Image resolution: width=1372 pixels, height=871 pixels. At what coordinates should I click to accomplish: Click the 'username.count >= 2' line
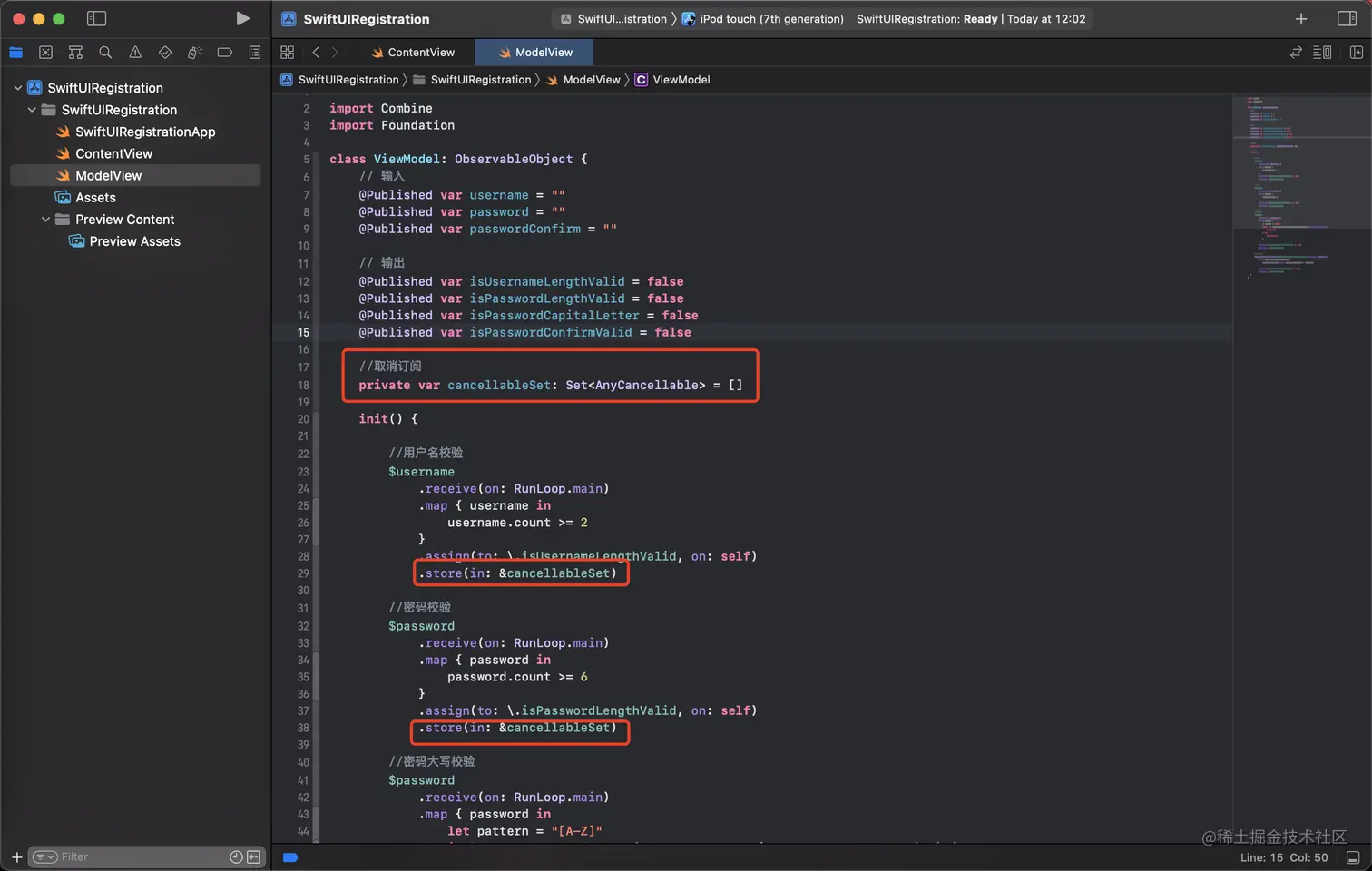pos(517,523)
